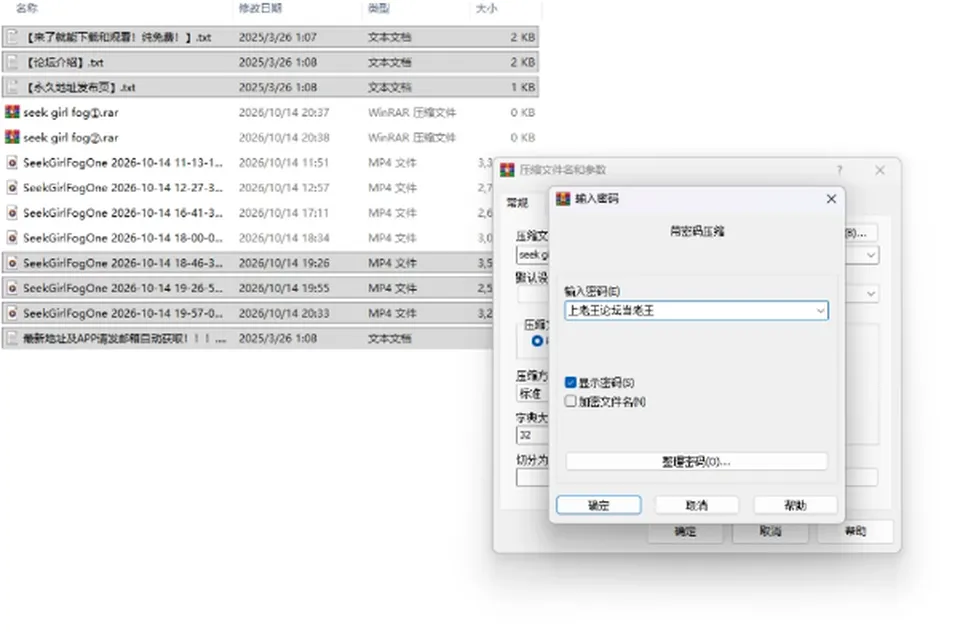Image resolution: width=960 pixels, height=637 pixels.
Task: Select the icon of 【永久地址发布页】.txt
Action: click(12, 87)
